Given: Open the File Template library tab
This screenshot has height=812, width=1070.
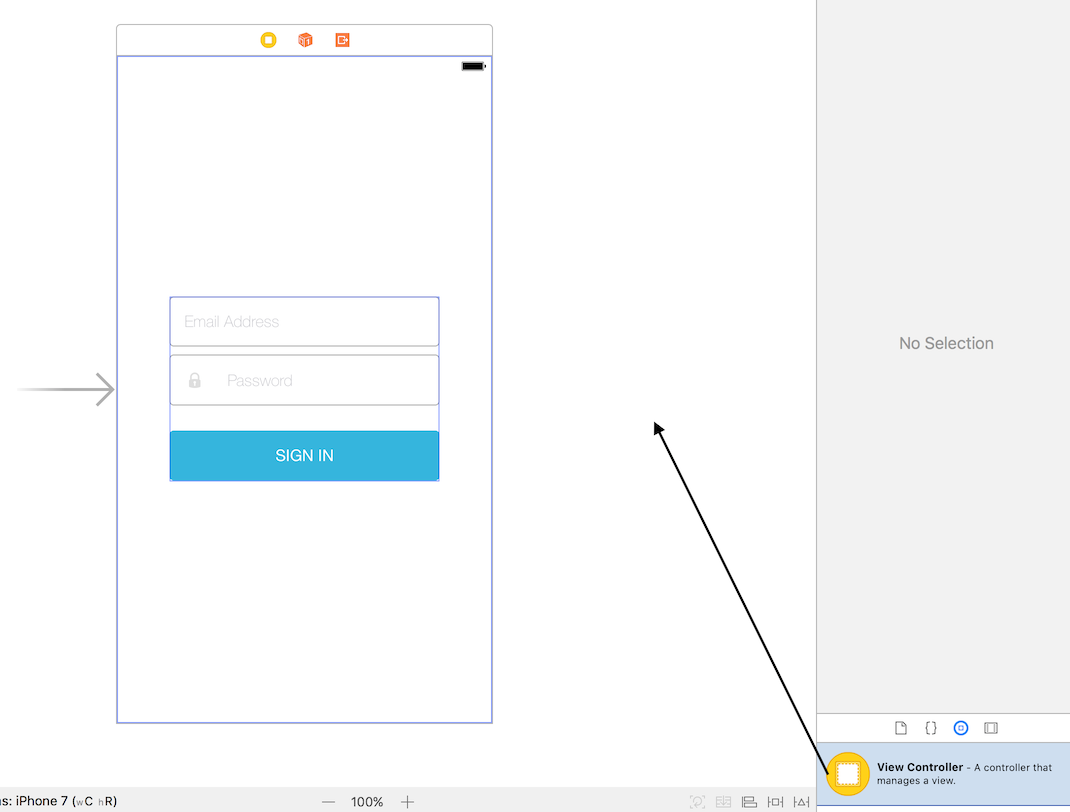Looking at the screenshot, I should [901, 728].
